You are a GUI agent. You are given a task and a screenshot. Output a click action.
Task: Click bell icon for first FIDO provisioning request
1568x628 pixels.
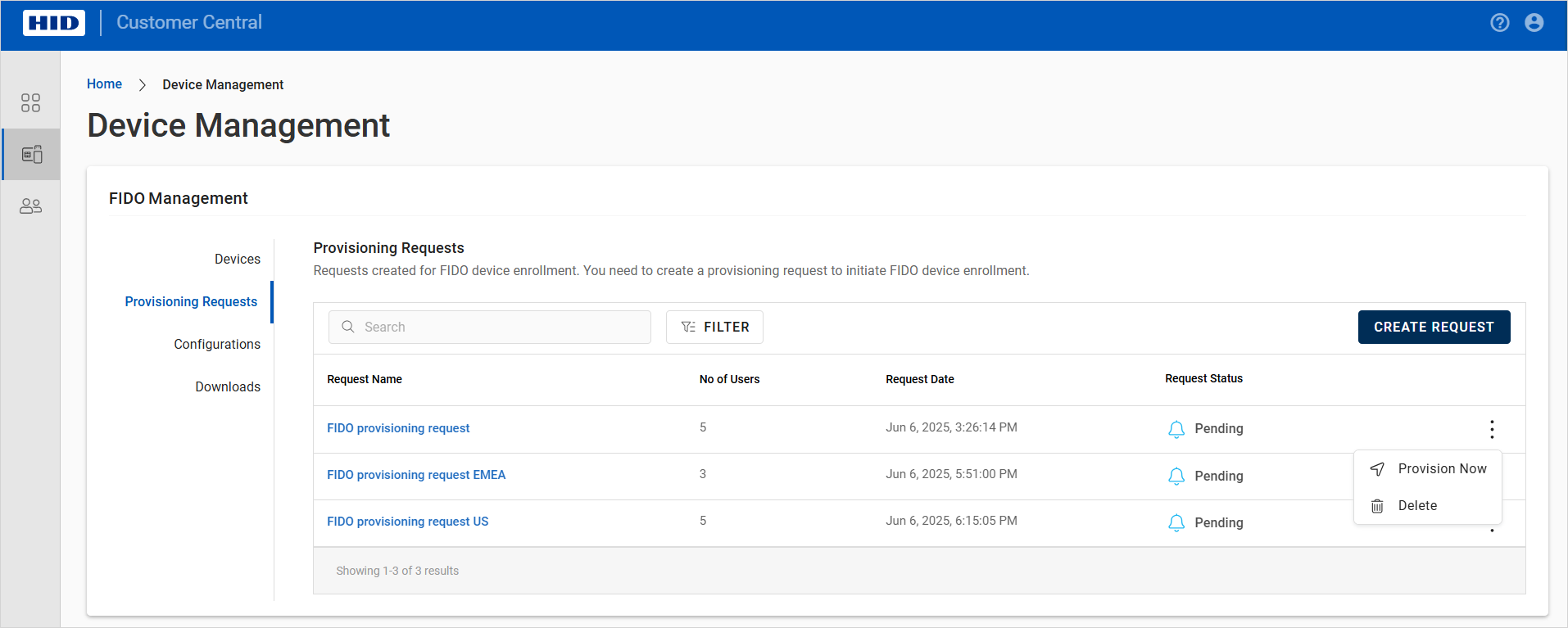coord(1176,429)
